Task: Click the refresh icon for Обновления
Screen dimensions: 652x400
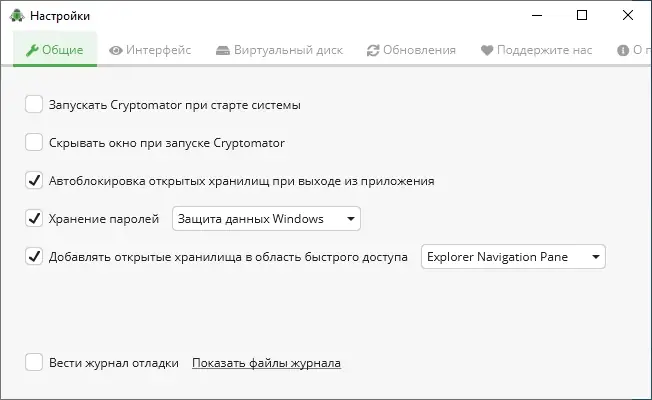Action: [x=373, y=50]
